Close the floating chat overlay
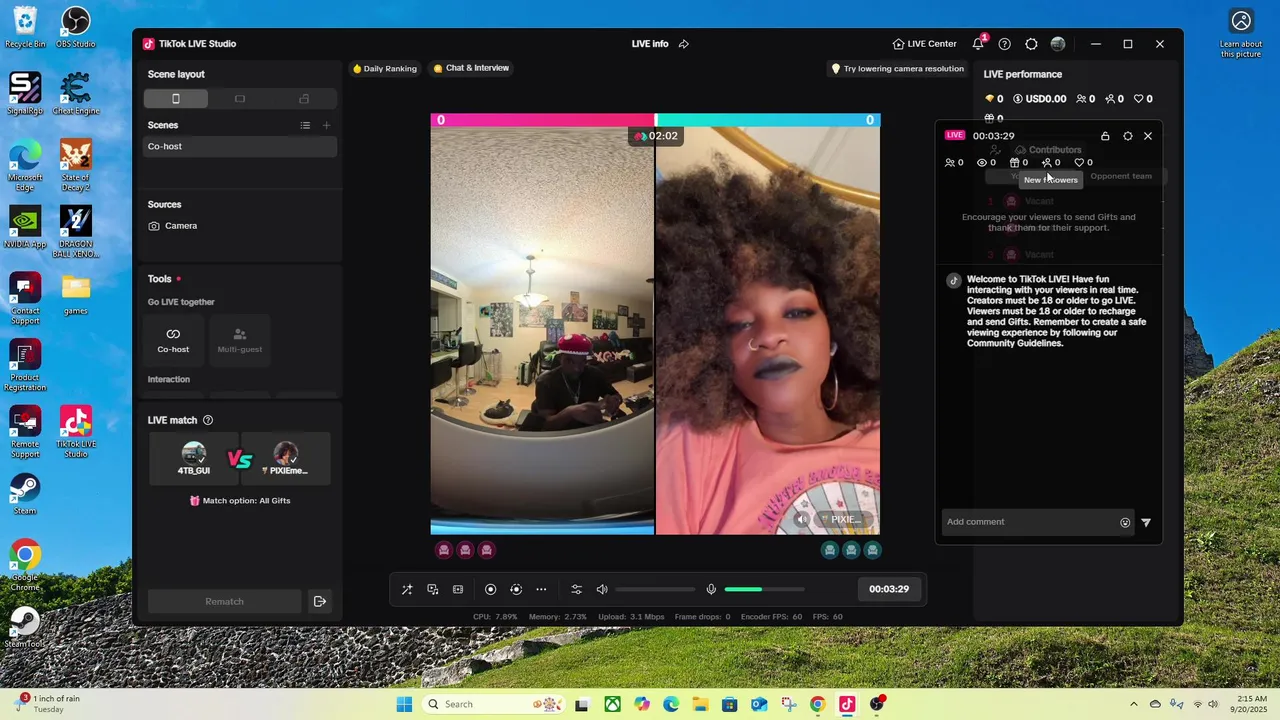The height and width of the screenshot is (720, 1280). coord(1148,136)
